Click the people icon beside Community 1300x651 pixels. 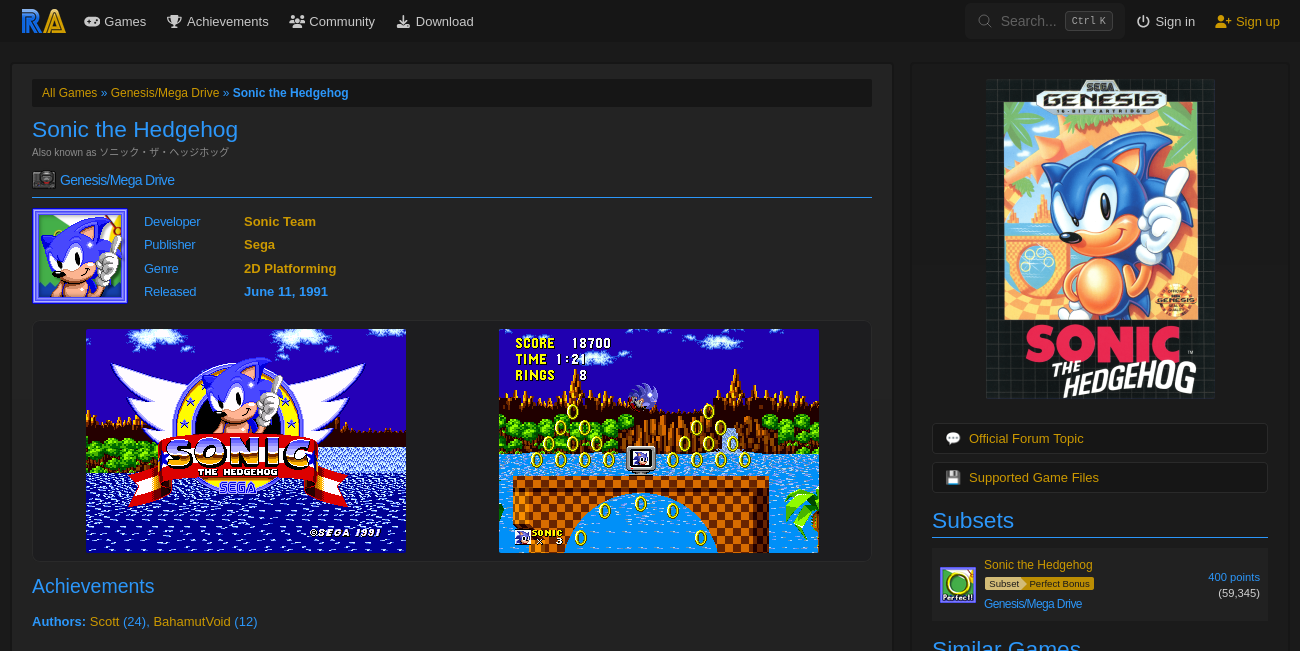pos(297,21)
